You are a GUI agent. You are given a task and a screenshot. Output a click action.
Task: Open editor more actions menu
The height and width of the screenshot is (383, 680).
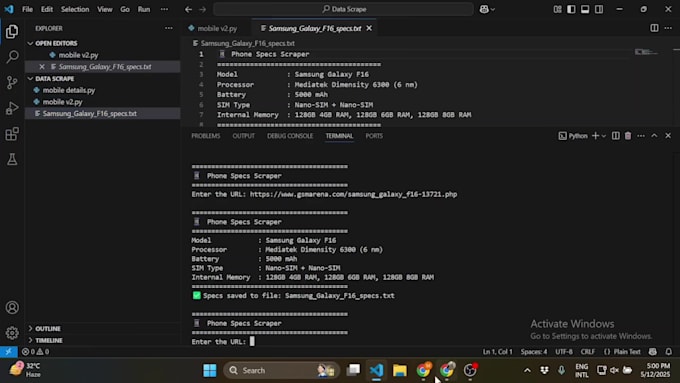pyautogui.click(x=668, y=28)
